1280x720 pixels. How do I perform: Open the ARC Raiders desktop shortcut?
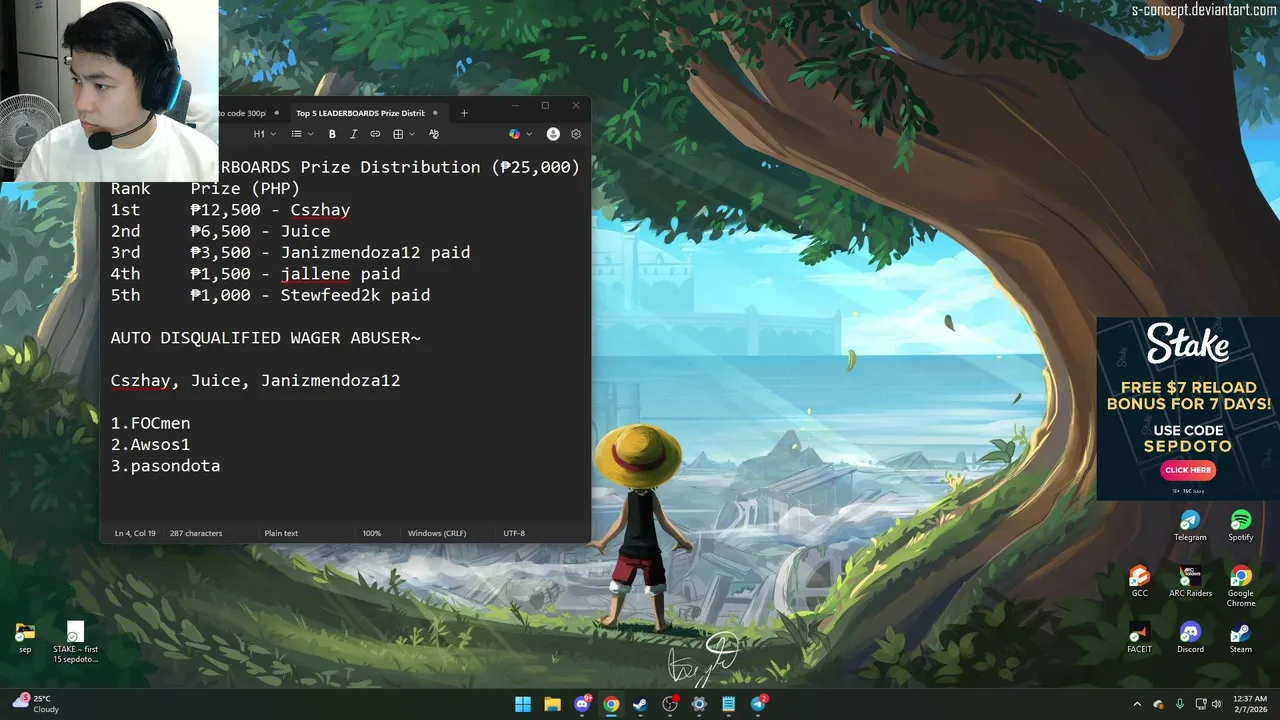click(1190, 582)
